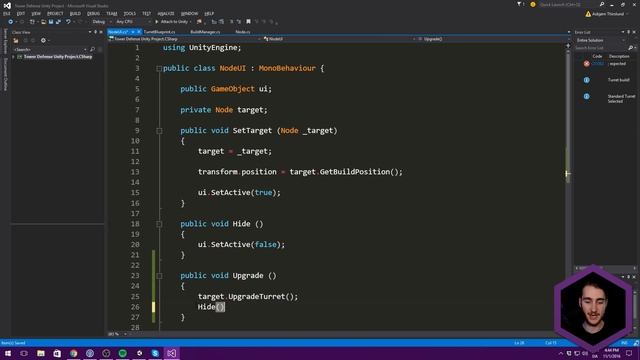640x360 pixels.
Task: Collapse the SetTarget method outlining region
Action: pyautogui.click(x=159, y=131)
